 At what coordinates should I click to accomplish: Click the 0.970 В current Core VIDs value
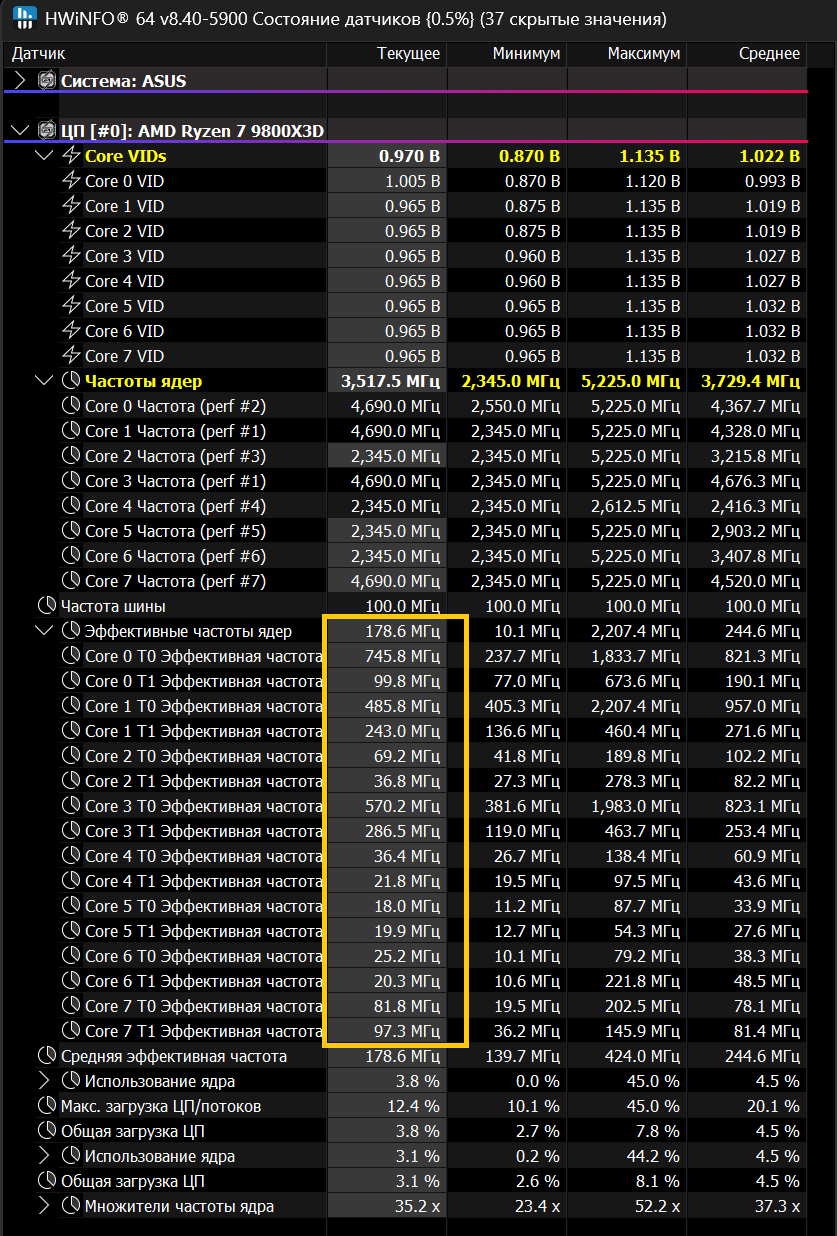(x=410, y=155)
